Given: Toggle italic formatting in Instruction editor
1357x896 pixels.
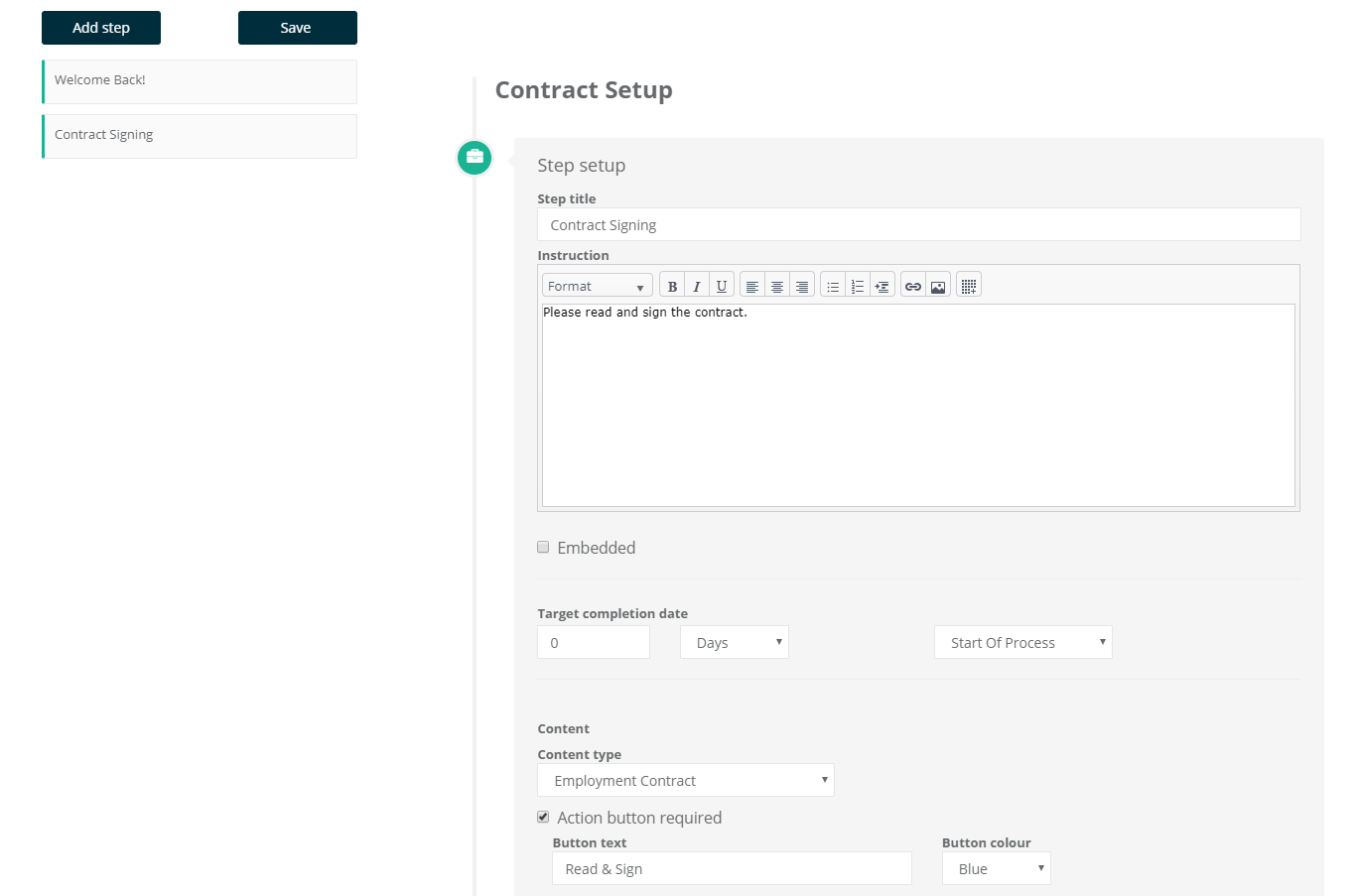Looking at the screenshot, I should [697, 286].
